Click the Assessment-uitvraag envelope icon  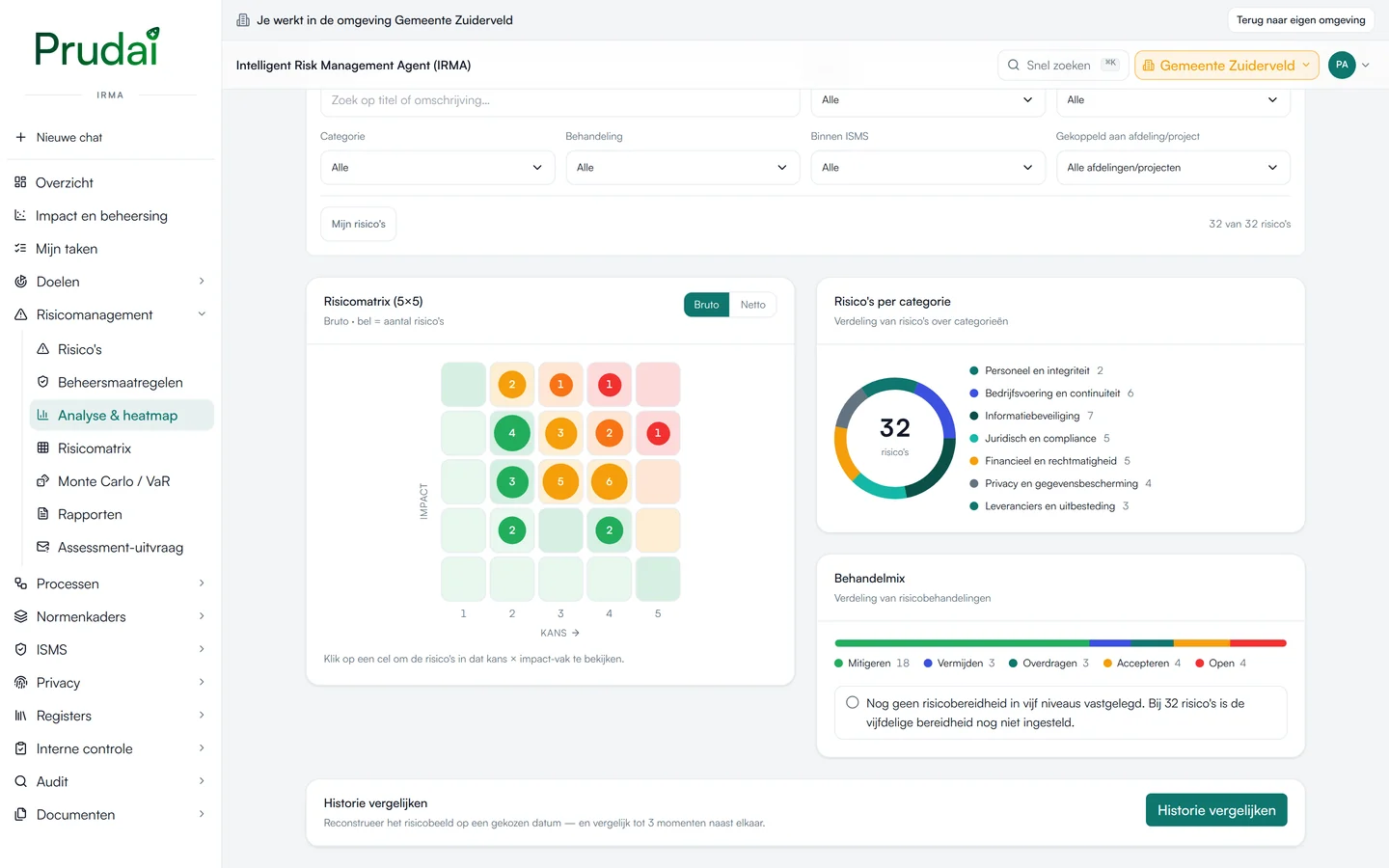tap(42, 547)
